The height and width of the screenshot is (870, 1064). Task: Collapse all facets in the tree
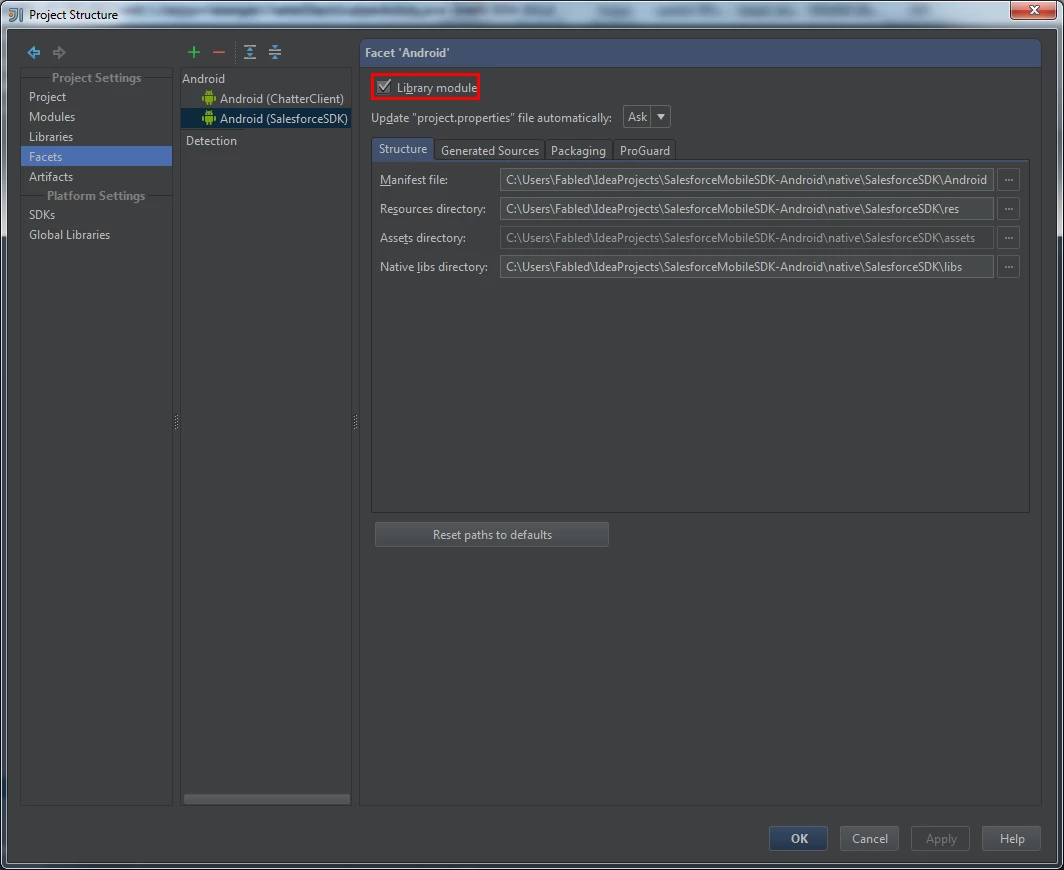[275, 52]
